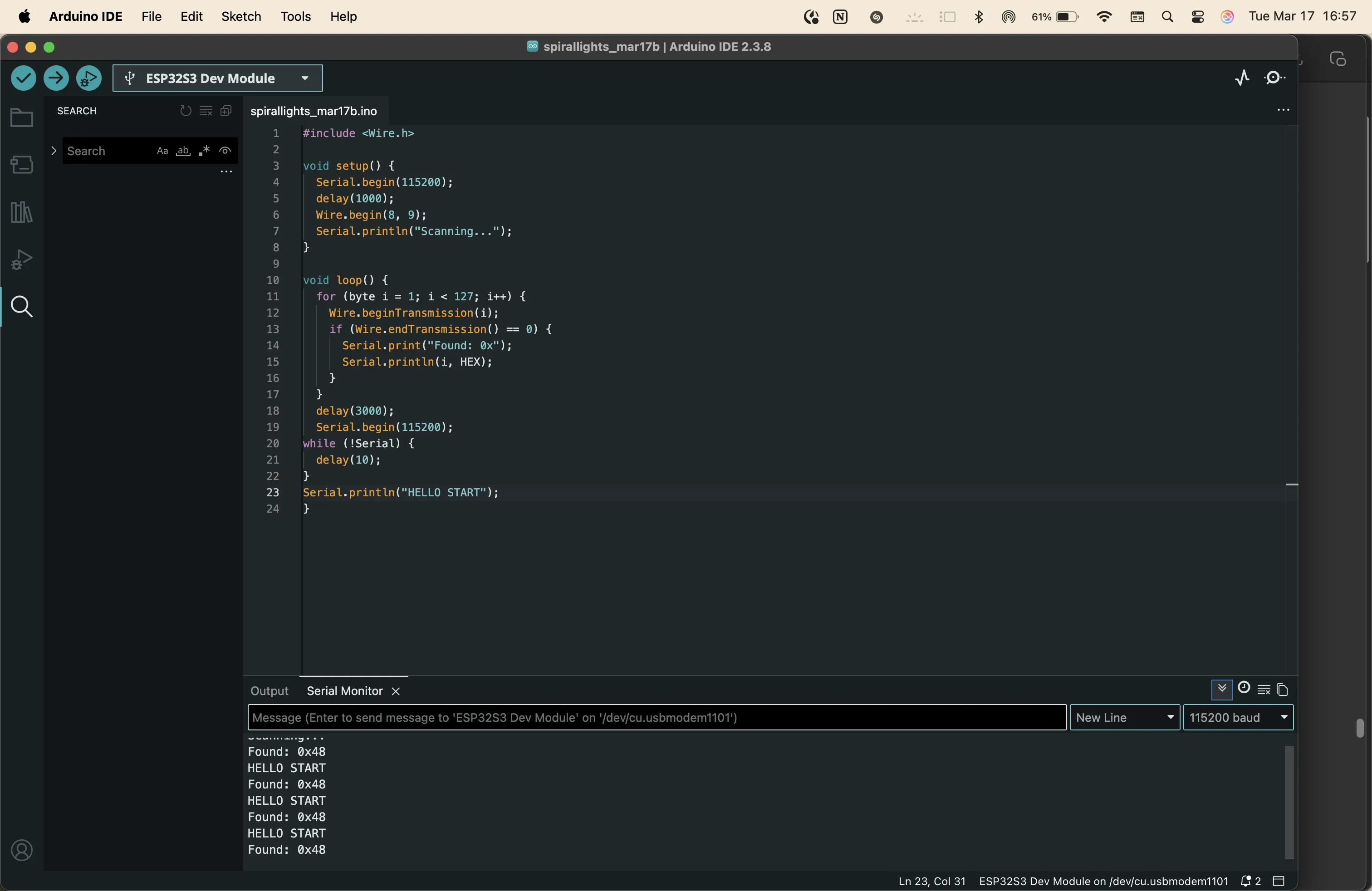Image resolution: width=1372 pixels, height=891 pixels.
Task: Open the New Line ending dropdown
Action: pos(1125,718)
